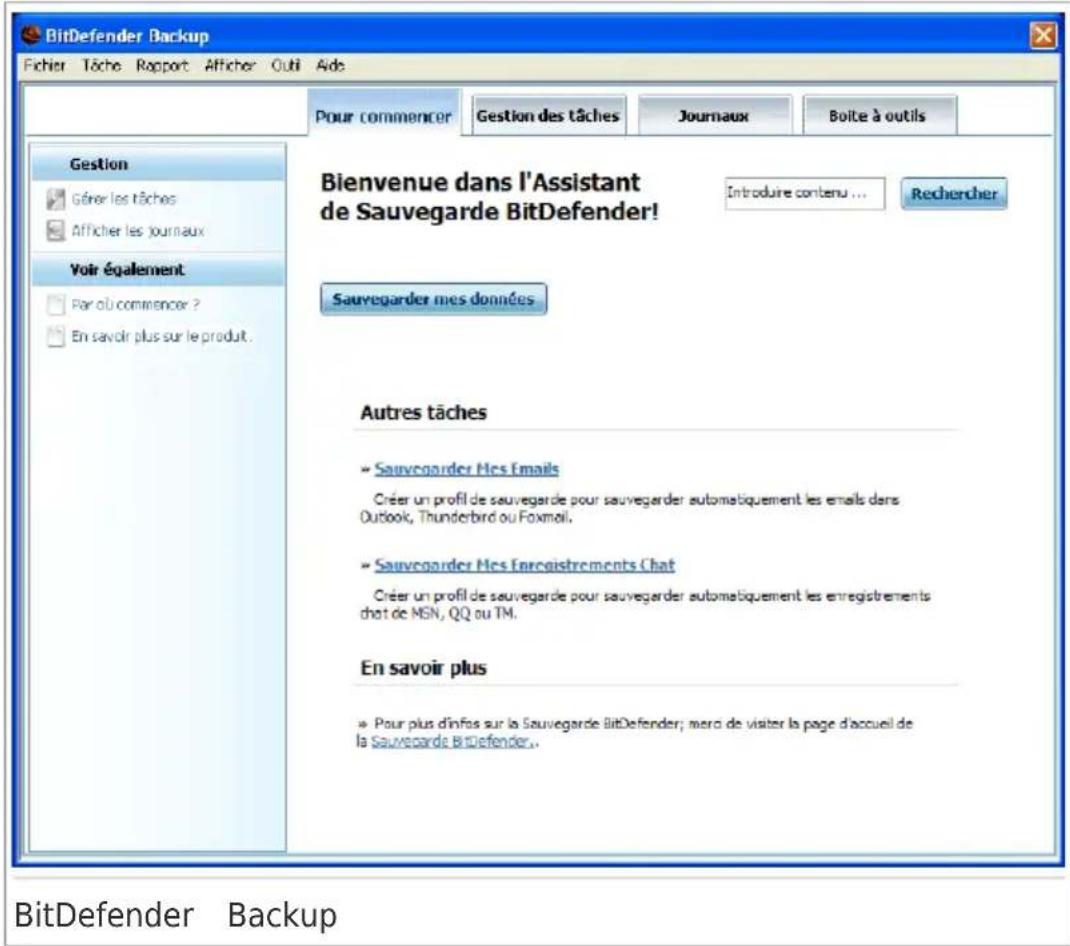Open En savoir plus sur le produit entry
The image size is (1070, 946).
160,336
